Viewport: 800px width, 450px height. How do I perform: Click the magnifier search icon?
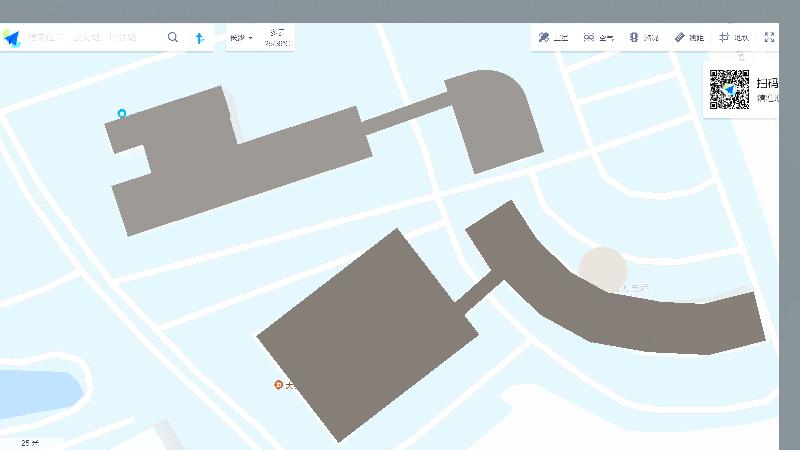click(173, 38)
